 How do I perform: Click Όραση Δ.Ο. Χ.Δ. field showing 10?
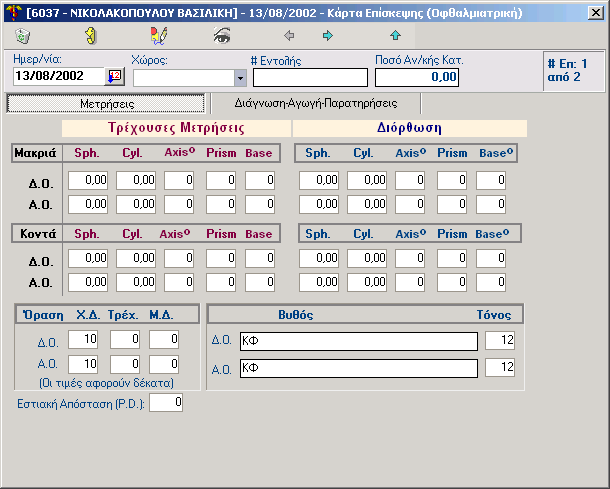pos(83,340)
